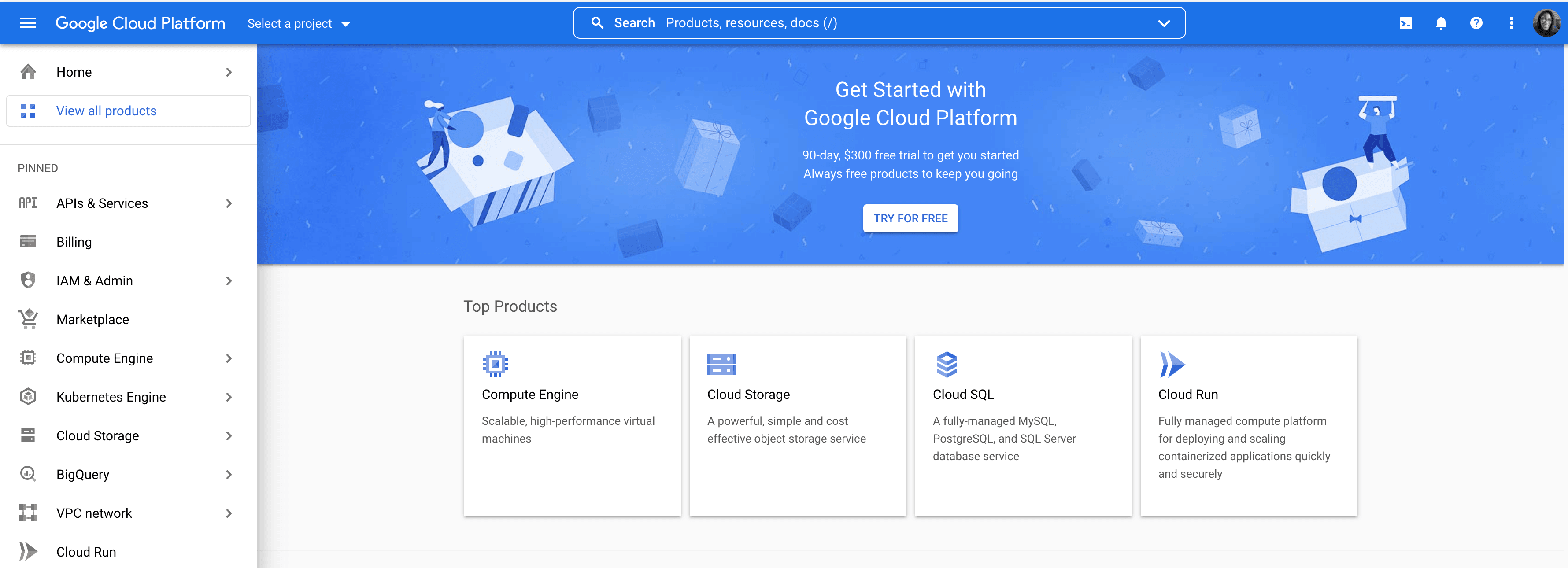Expand the IAM & Admin submenu arrow
This screenshot has height=568, width=1568.
coord(229,281)
